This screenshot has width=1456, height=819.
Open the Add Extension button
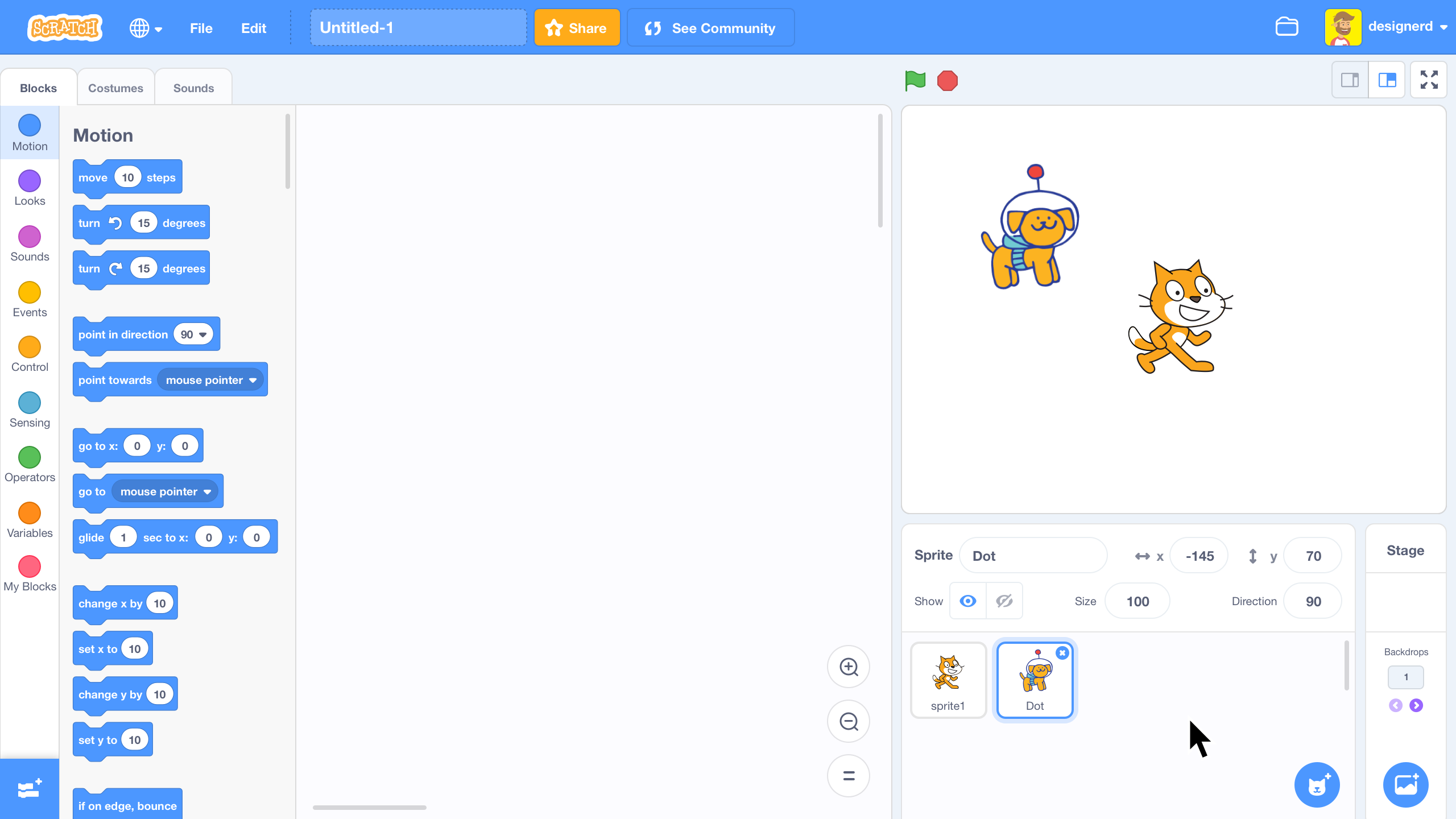pos(29,789)
